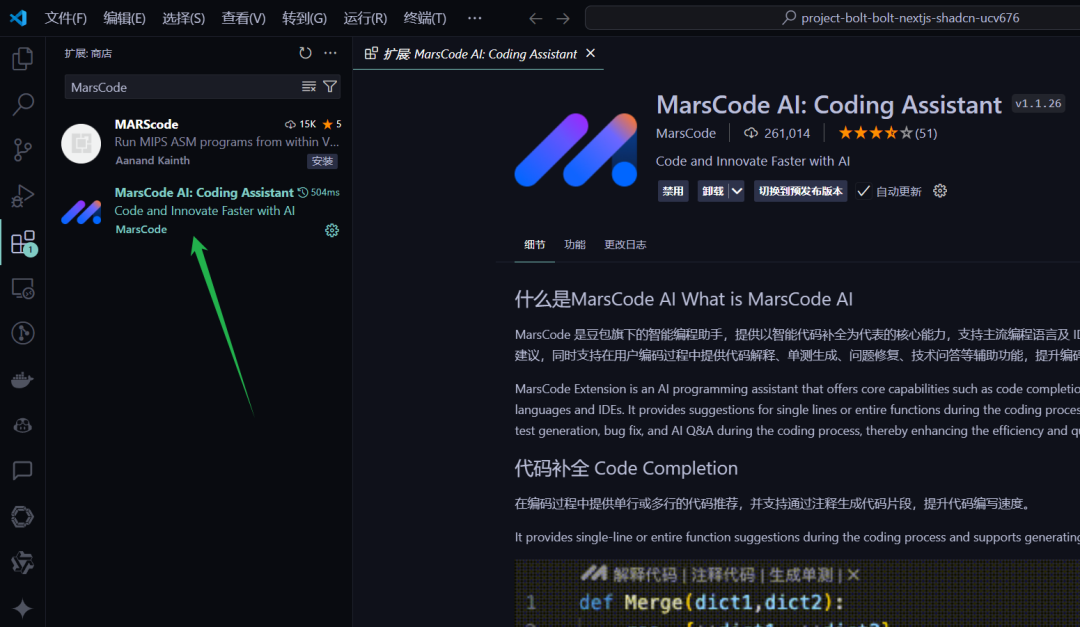Open the robot face icon view
This screenshot has height=627, width=1080.
tap(23, 425)
